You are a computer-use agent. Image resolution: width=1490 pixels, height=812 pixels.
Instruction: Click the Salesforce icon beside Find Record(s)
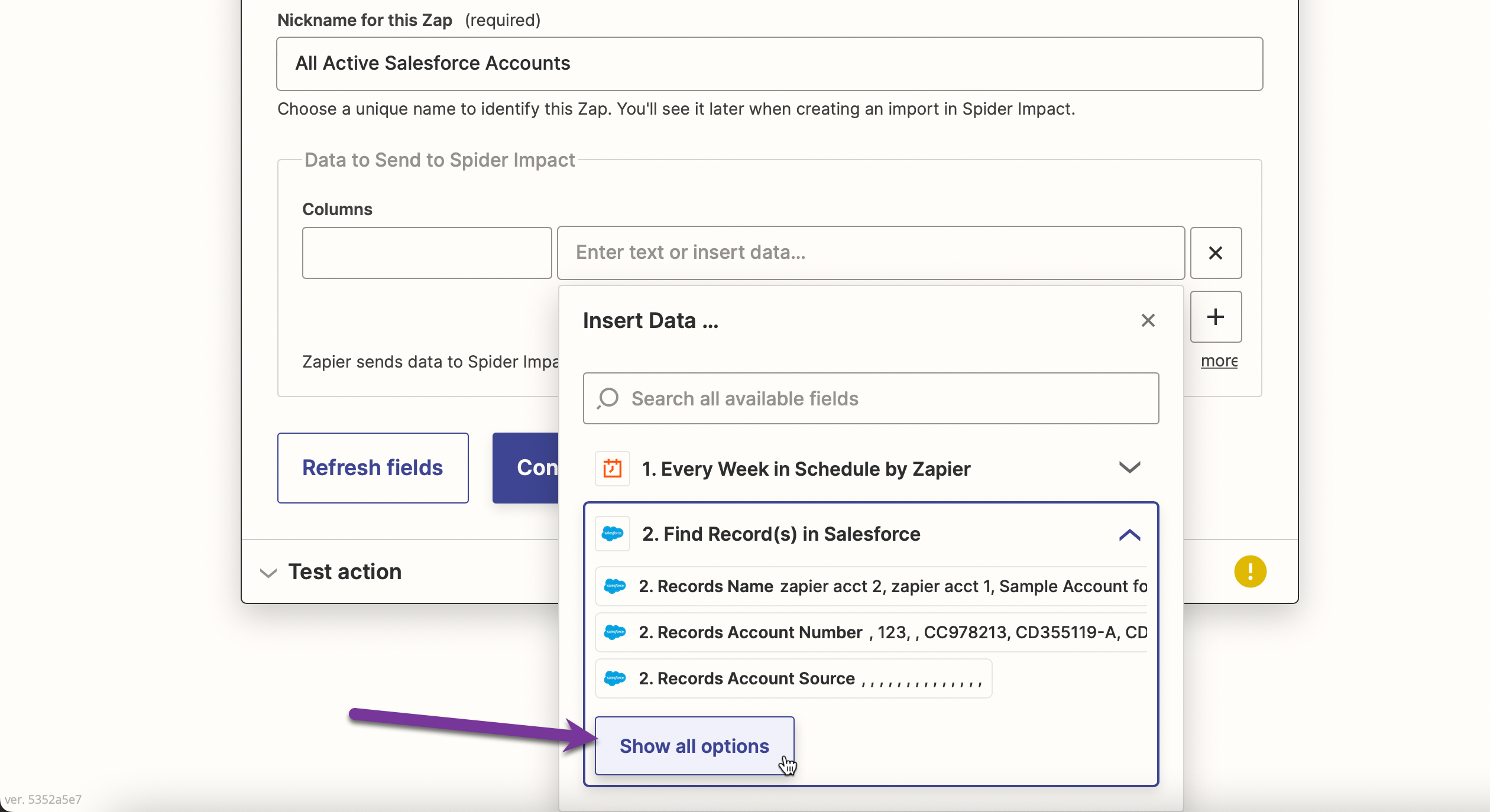(612, 534)
